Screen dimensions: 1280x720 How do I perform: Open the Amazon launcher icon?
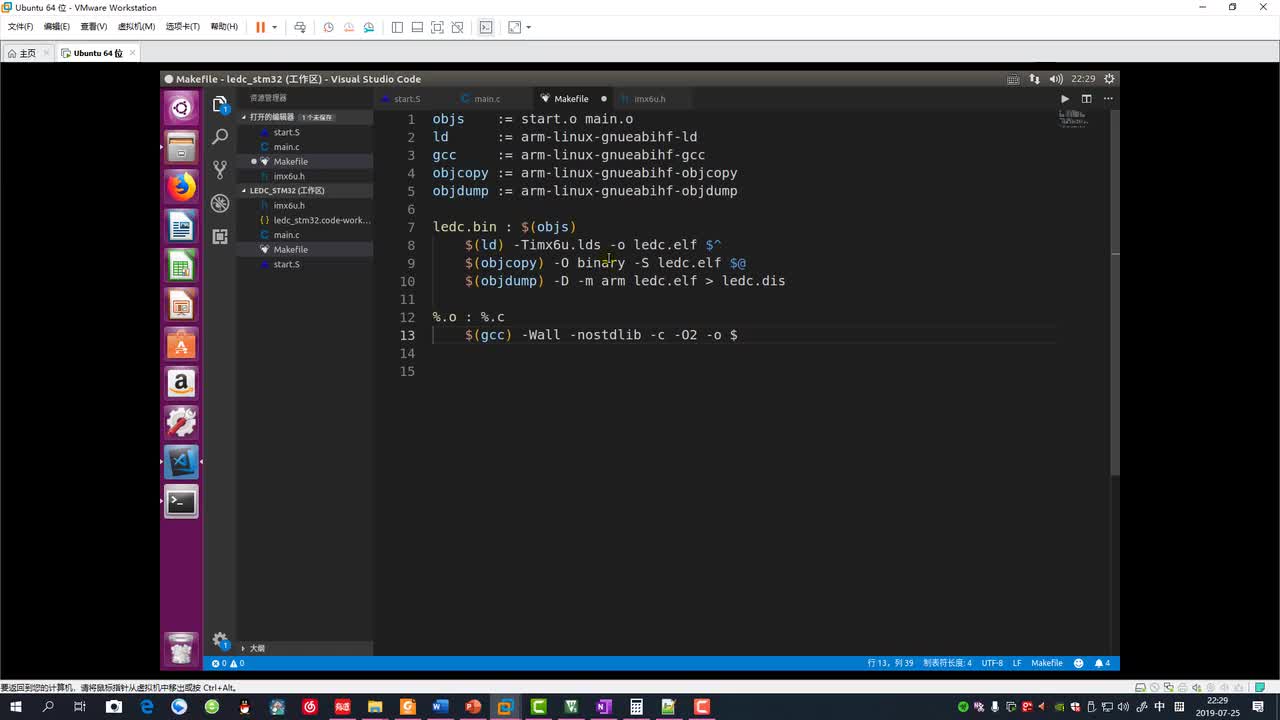pos(181,383)
